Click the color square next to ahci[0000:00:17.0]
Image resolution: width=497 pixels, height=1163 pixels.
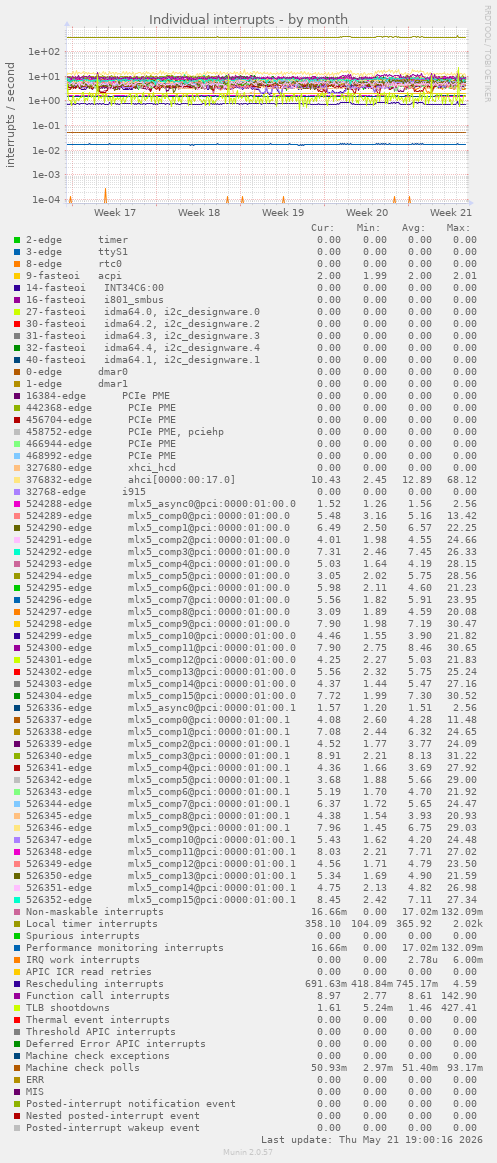click(x=17, y=480)
